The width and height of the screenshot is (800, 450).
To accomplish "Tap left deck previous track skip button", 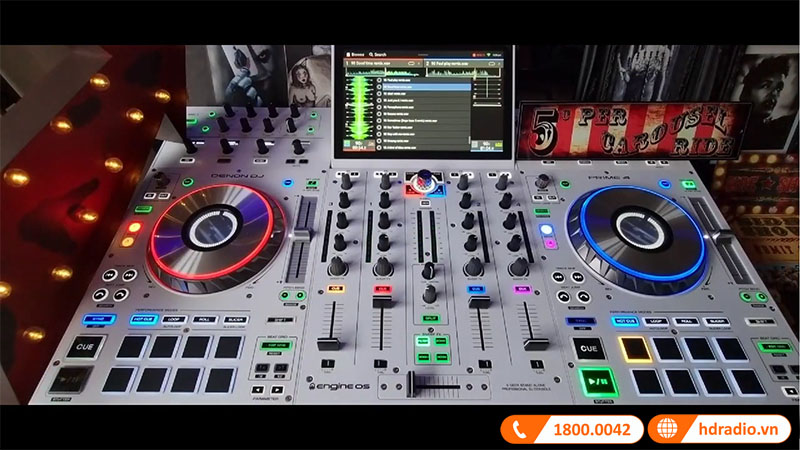I will [x=110, y=276].
